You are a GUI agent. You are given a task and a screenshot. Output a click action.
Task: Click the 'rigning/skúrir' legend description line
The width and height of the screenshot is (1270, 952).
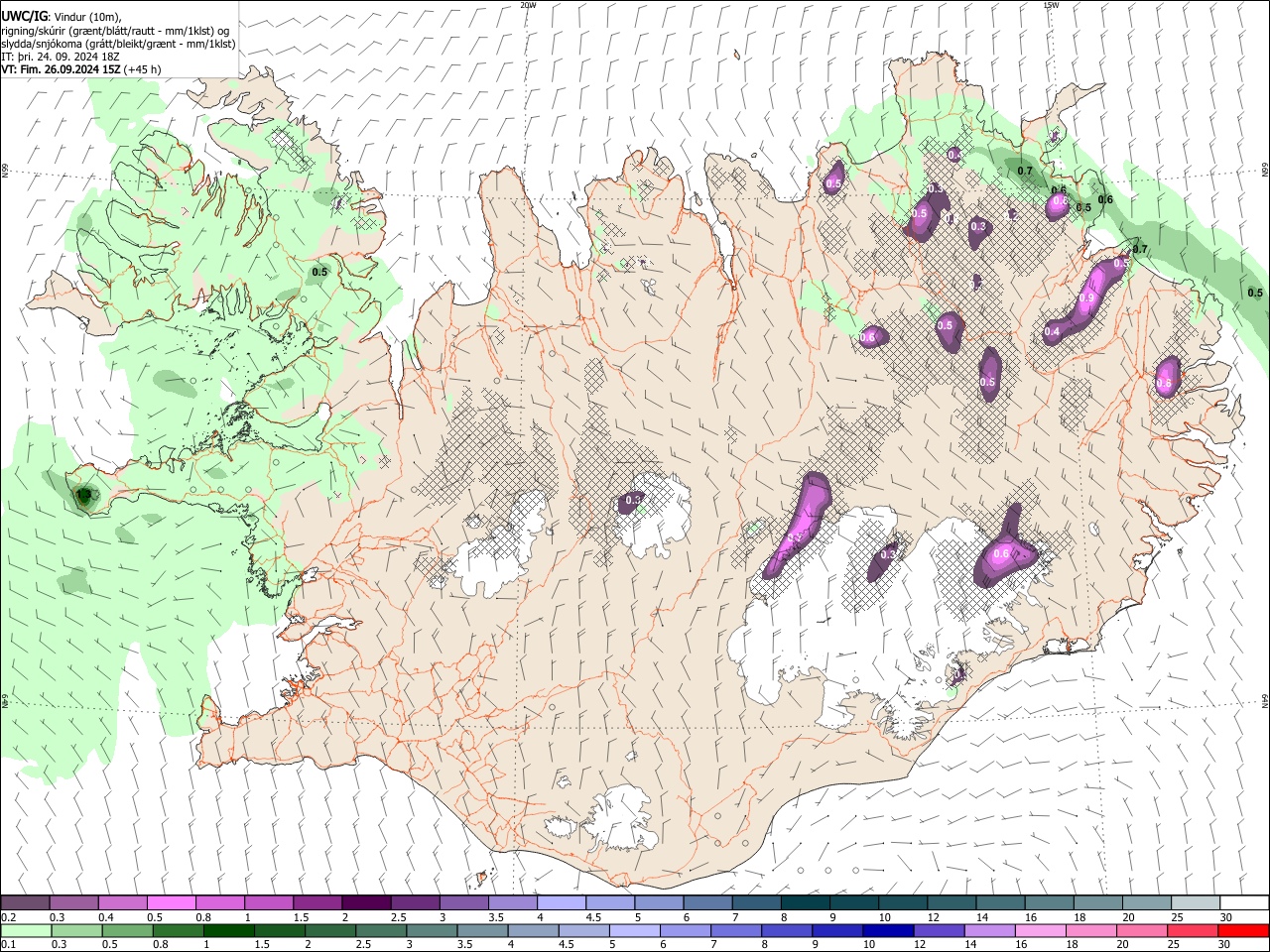coord(115,31)
